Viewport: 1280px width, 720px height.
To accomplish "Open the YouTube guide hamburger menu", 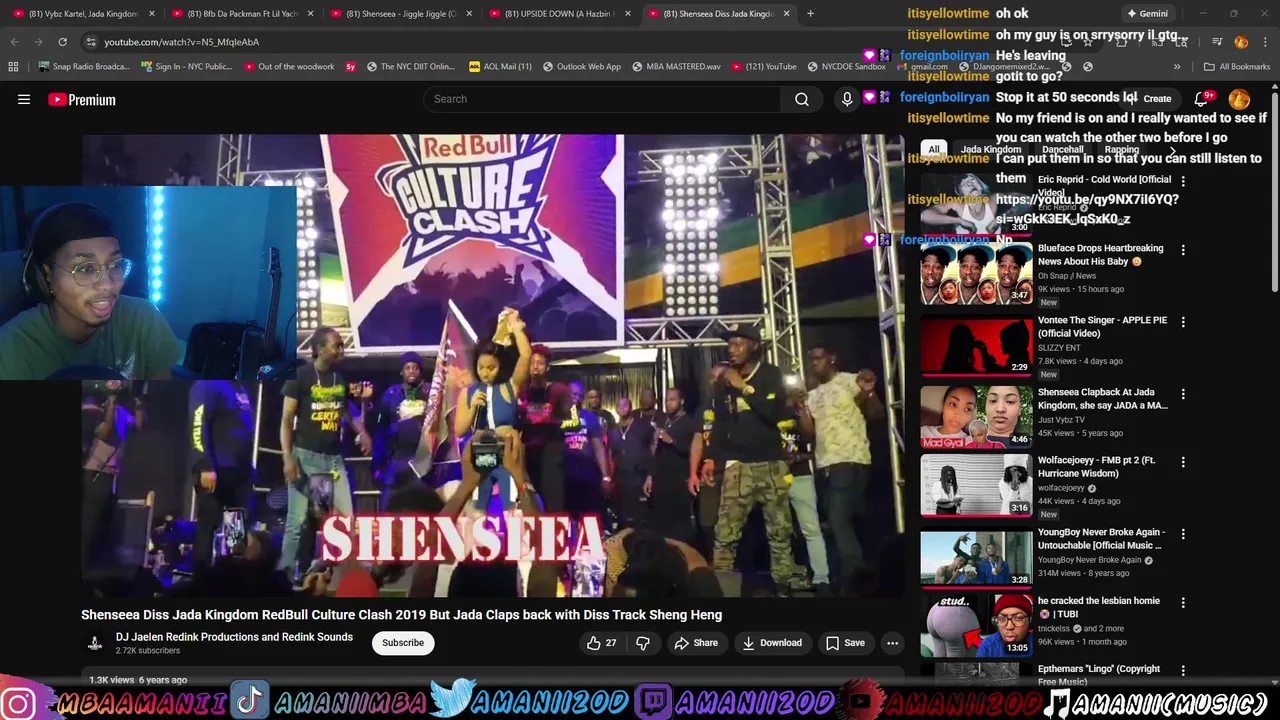I will [x=24, y=99].
